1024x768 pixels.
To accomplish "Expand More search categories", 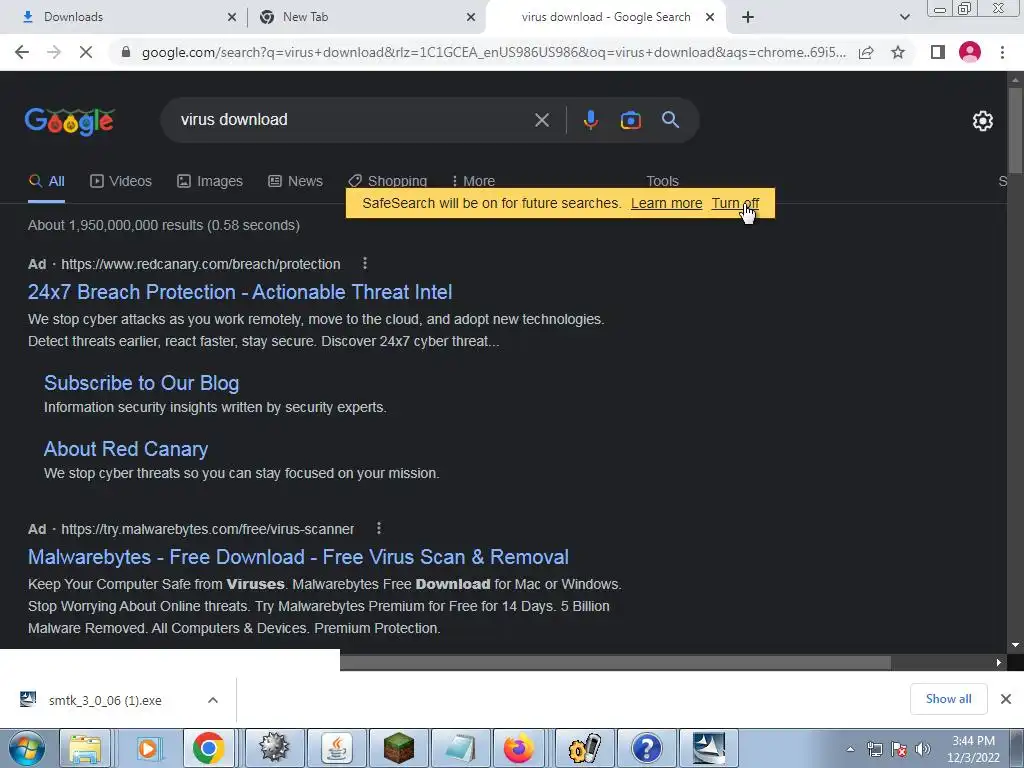I will [473, 181].
